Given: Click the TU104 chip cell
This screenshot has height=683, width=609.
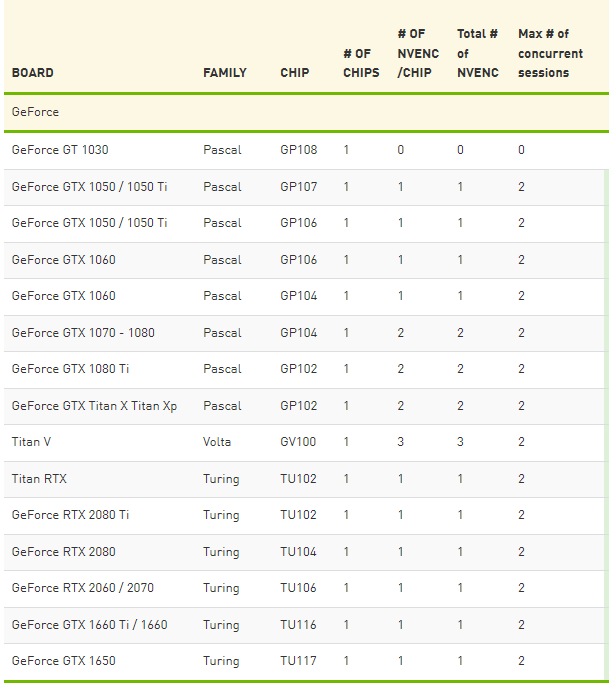Looking at the screenshot, I should coord(298,552).
